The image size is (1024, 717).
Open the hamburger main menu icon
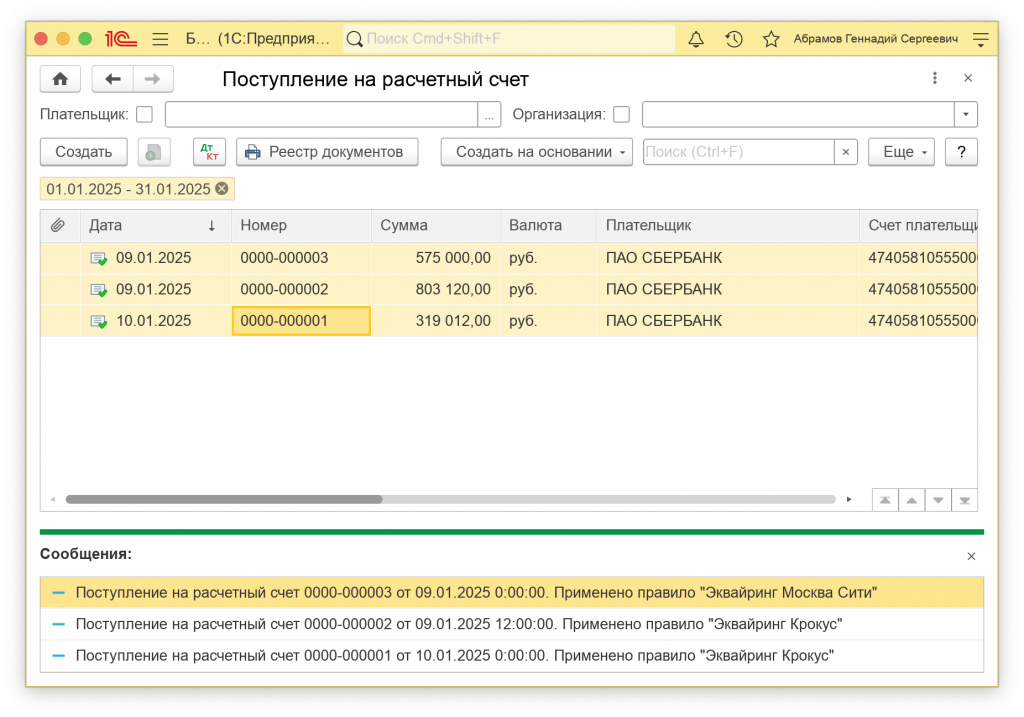click(160, 39)
